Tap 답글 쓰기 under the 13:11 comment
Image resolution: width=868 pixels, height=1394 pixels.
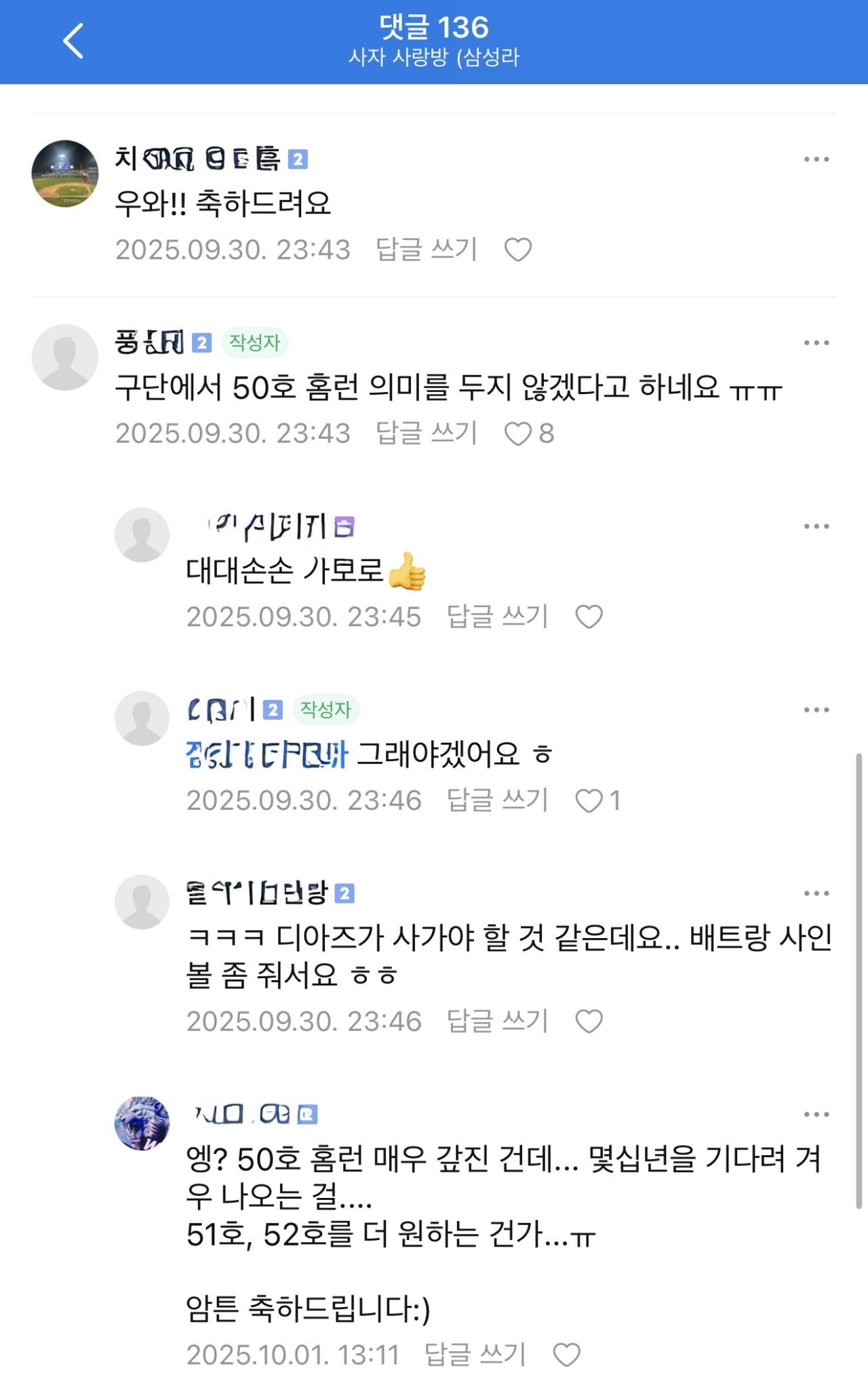click(x=475, y=1355)
